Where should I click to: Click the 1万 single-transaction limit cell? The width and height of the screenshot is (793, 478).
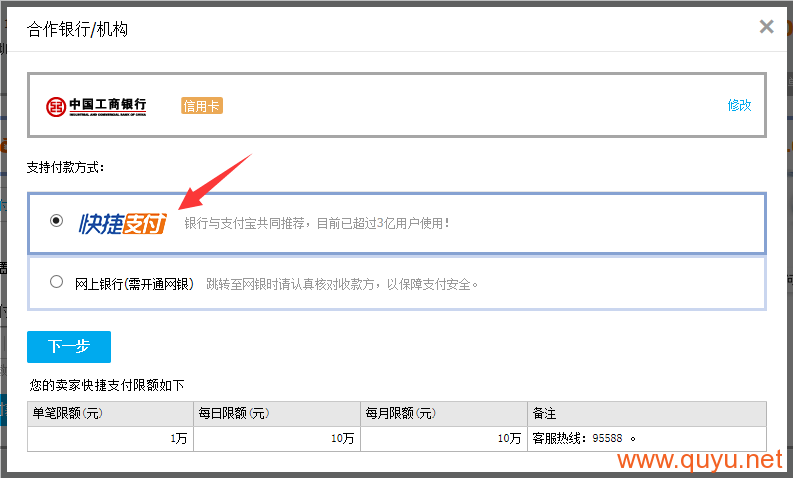[x=110, y=439]
